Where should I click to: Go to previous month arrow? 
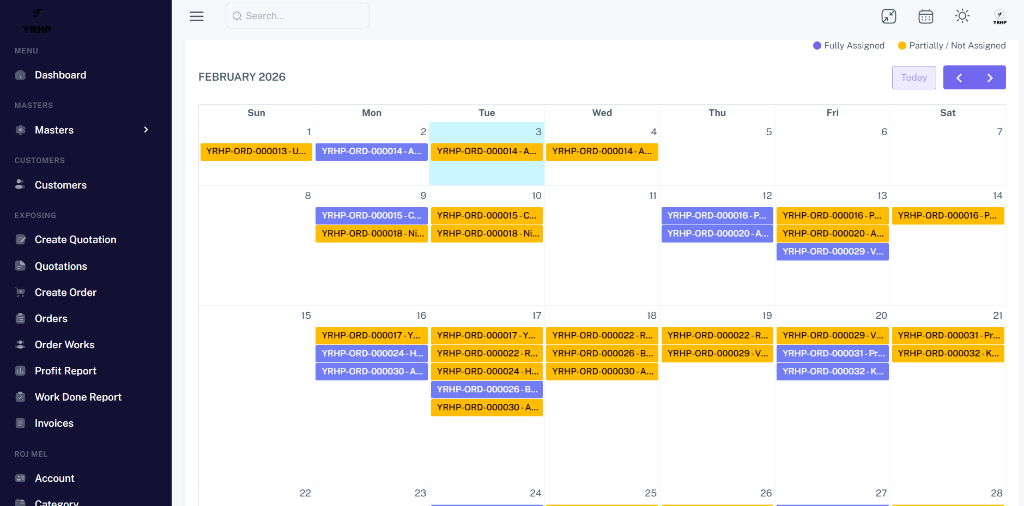[959, 78]
